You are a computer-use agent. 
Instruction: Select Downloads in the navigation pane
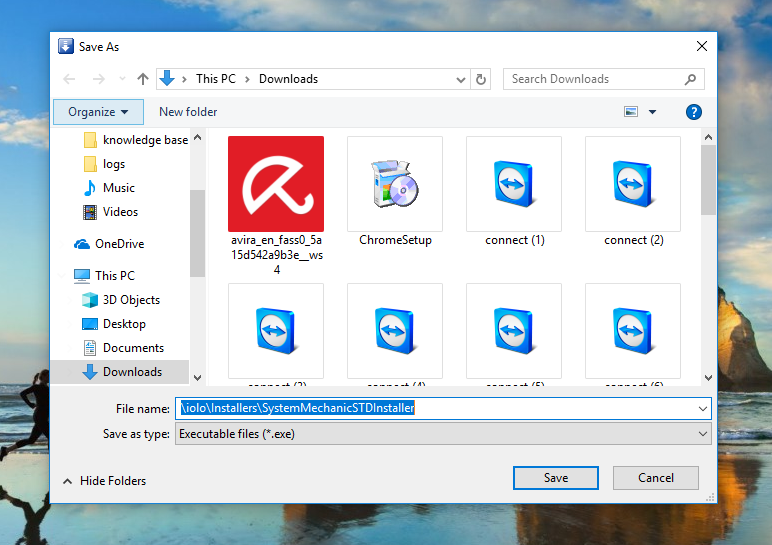[120, 372]
